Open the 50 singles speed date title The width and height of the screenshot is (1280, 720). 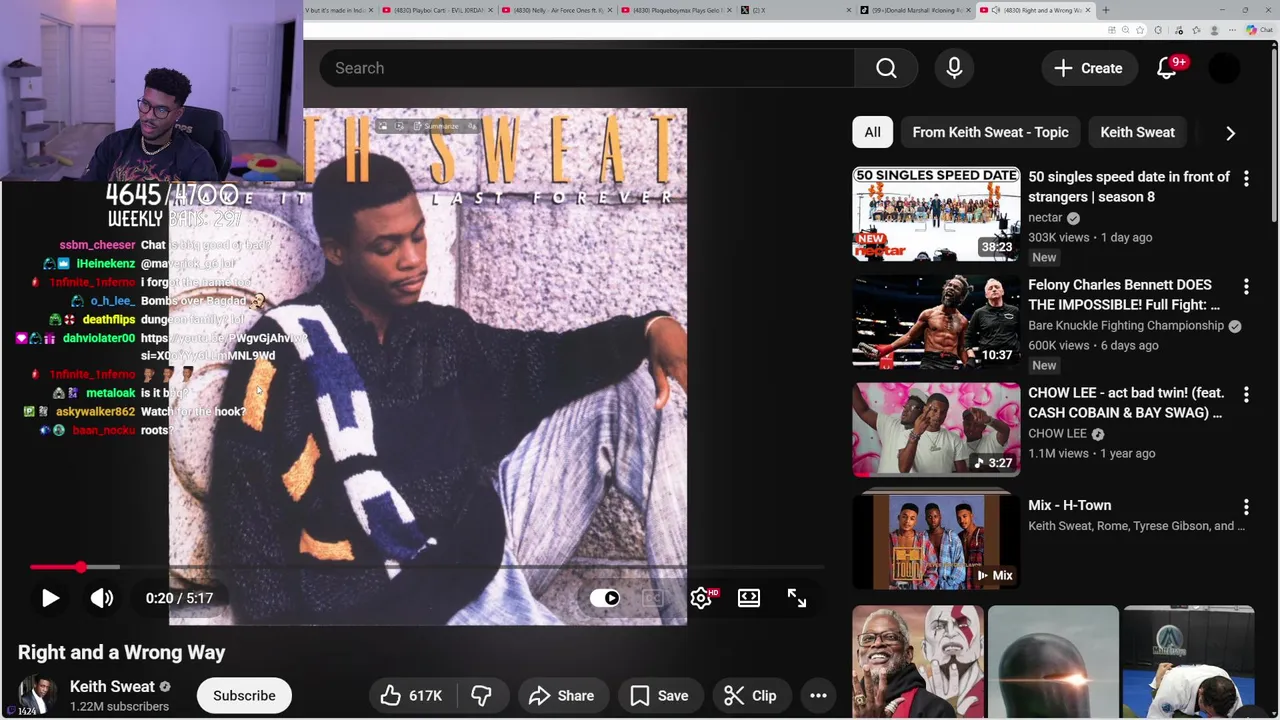pos(1129,187)
